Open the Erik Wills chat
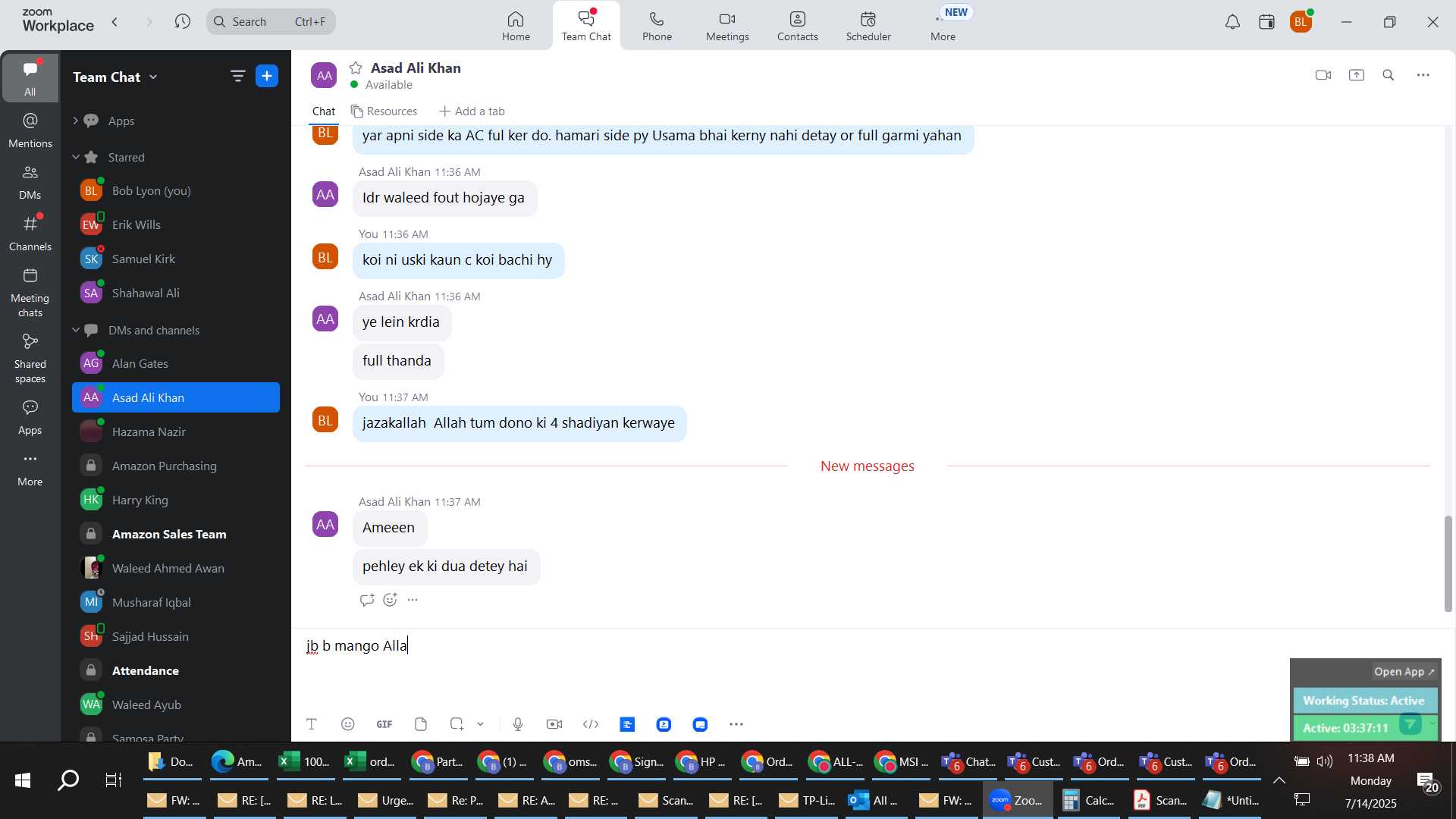 [176, 225]
